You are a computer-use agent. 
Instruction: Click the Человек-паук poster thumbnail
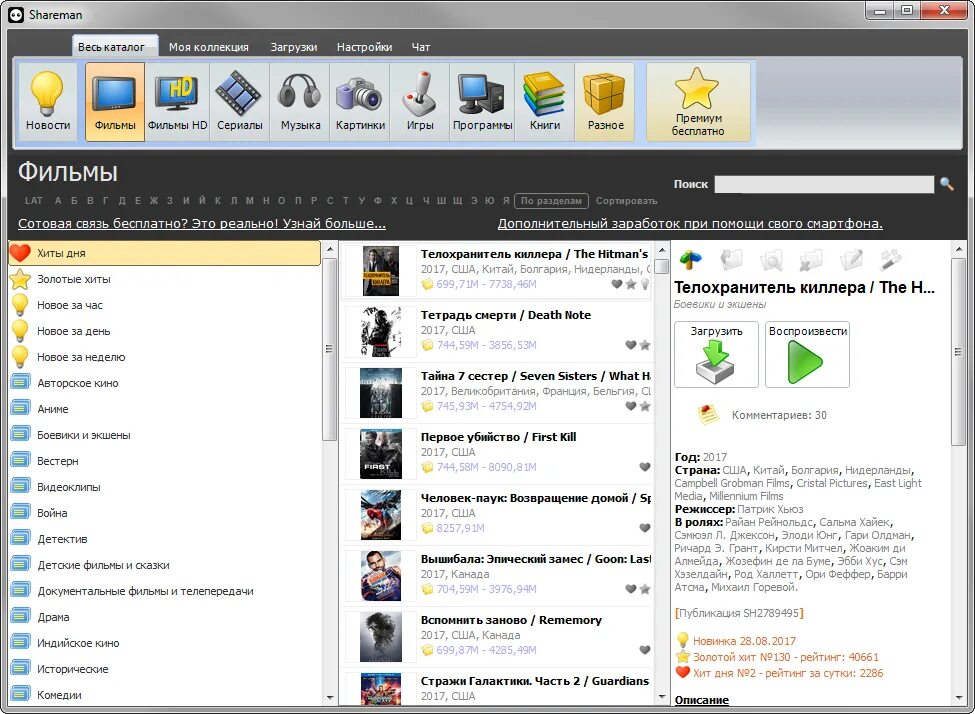point(381,514)
